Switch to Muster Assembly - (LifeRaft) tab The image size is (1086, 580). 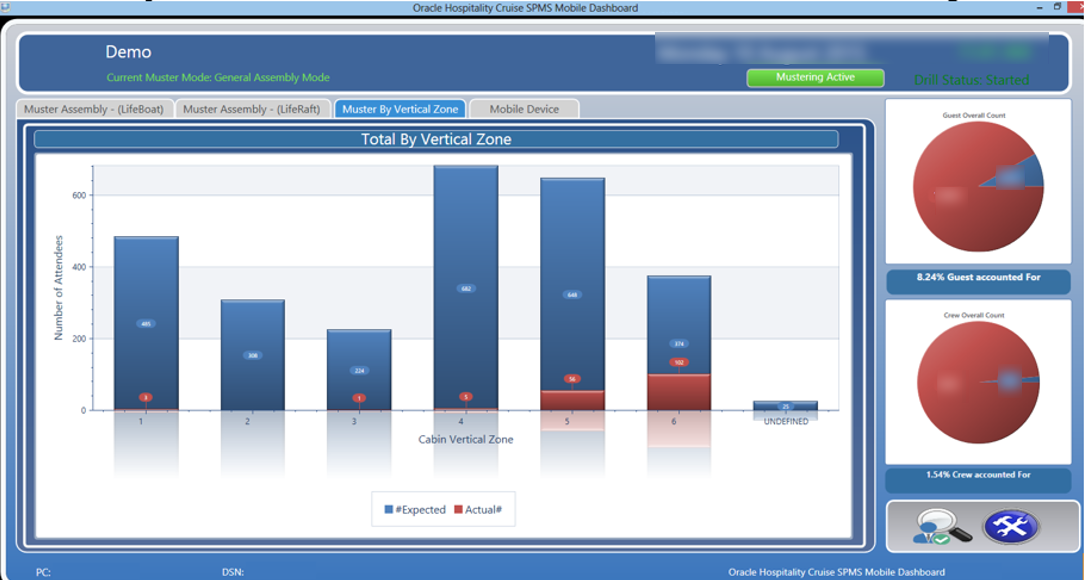pyautogui.click(x=252, y=109)
